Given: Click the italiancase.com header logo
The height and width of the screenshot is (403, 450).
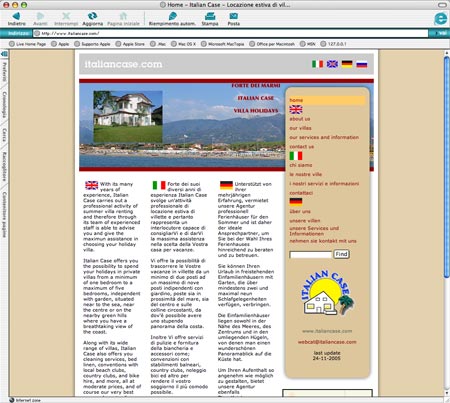Looking at the screenshot, I should coord(123,64).
